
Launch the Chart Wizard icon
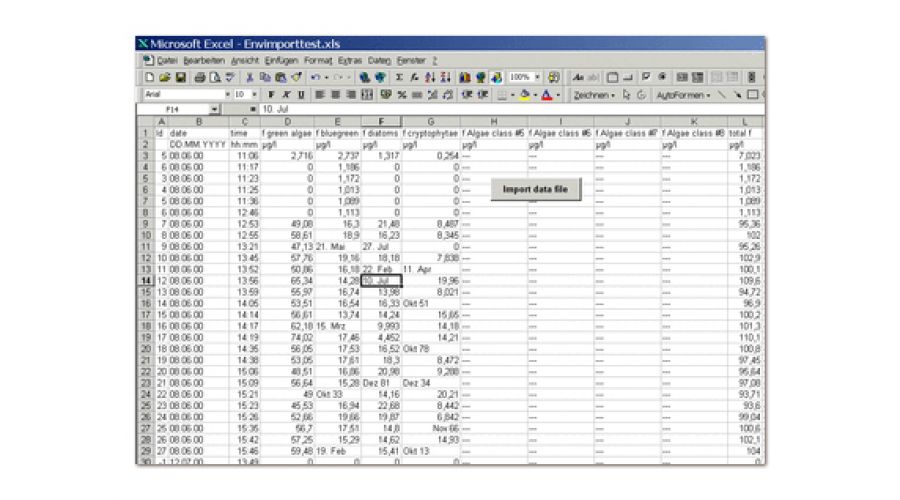coord(464,77)
